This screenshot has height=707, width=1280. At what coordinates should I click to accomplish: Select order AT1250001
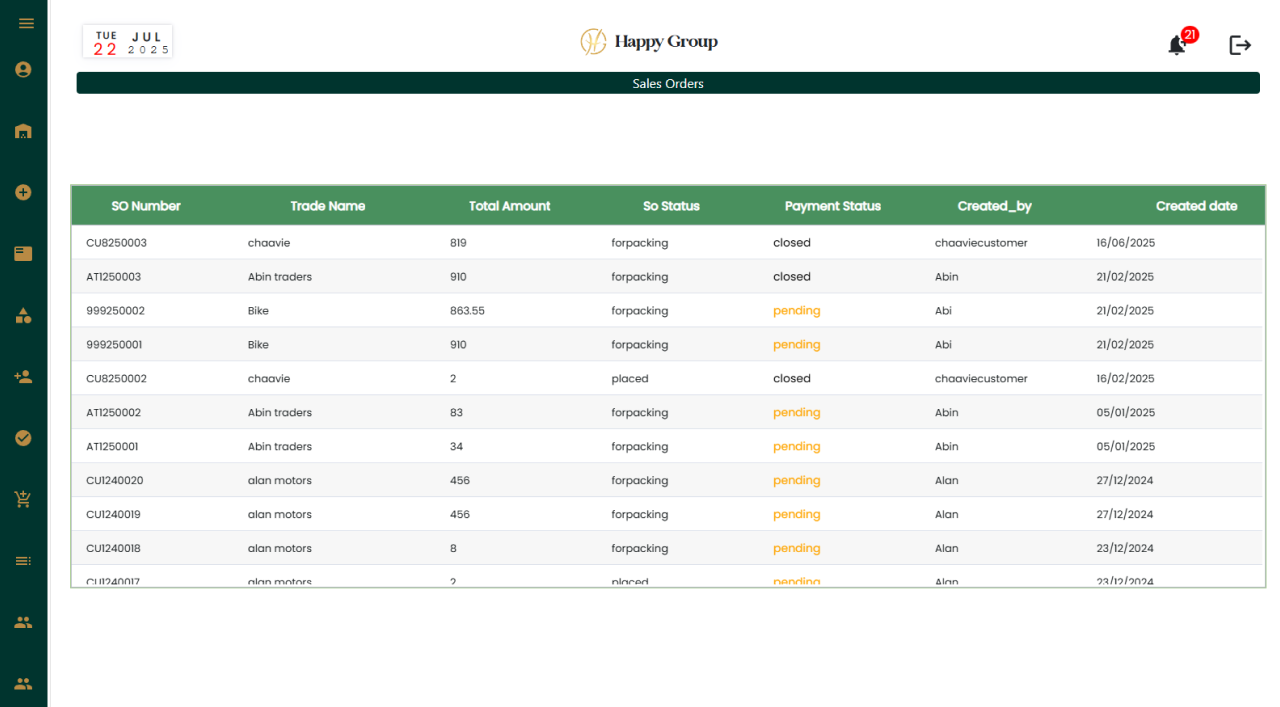pyautogui.click(x=113, y=447)
